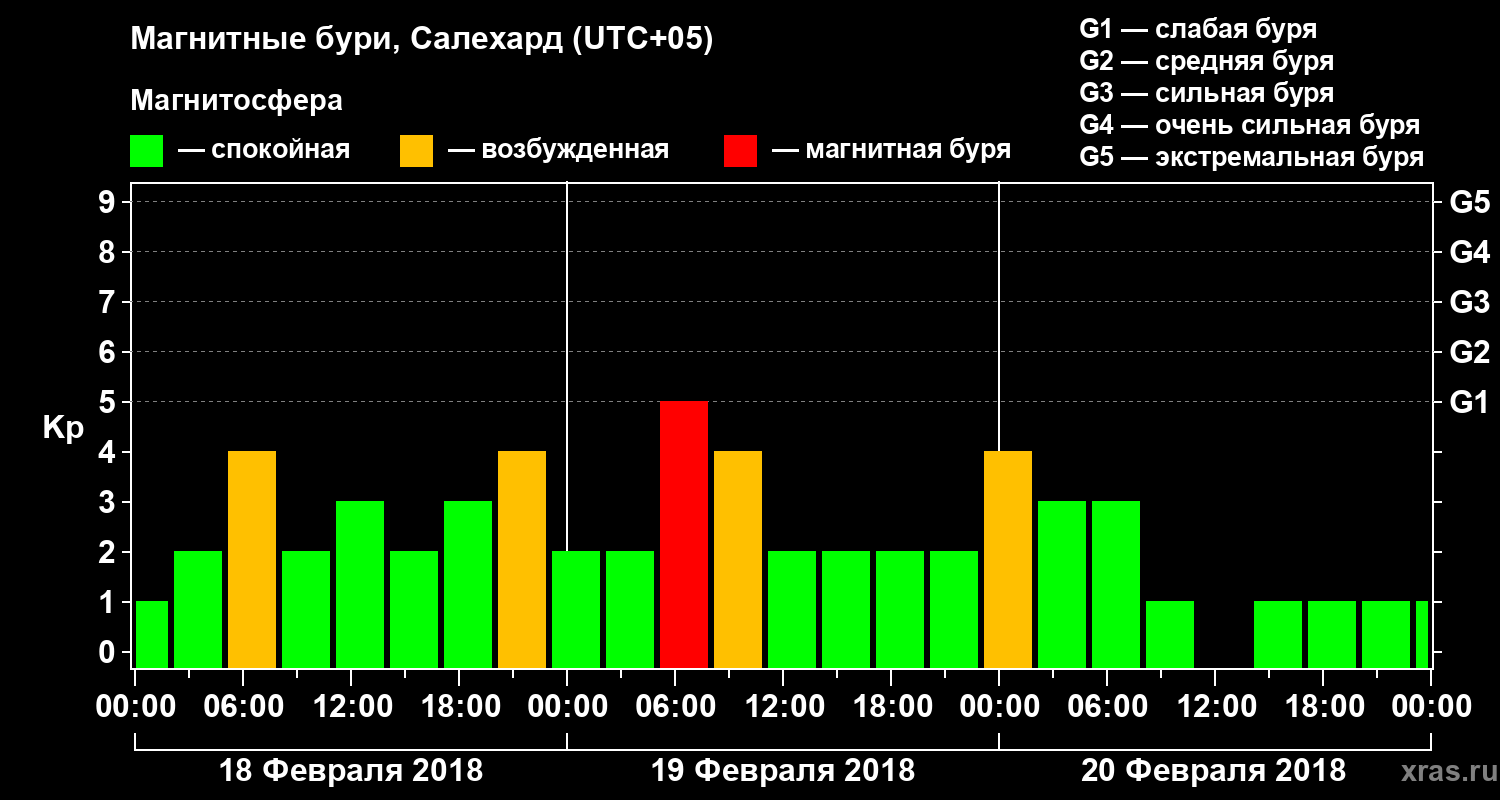
Task: Select the first narrow green bar at 18 February 00:00
Action: pos(152,635)
